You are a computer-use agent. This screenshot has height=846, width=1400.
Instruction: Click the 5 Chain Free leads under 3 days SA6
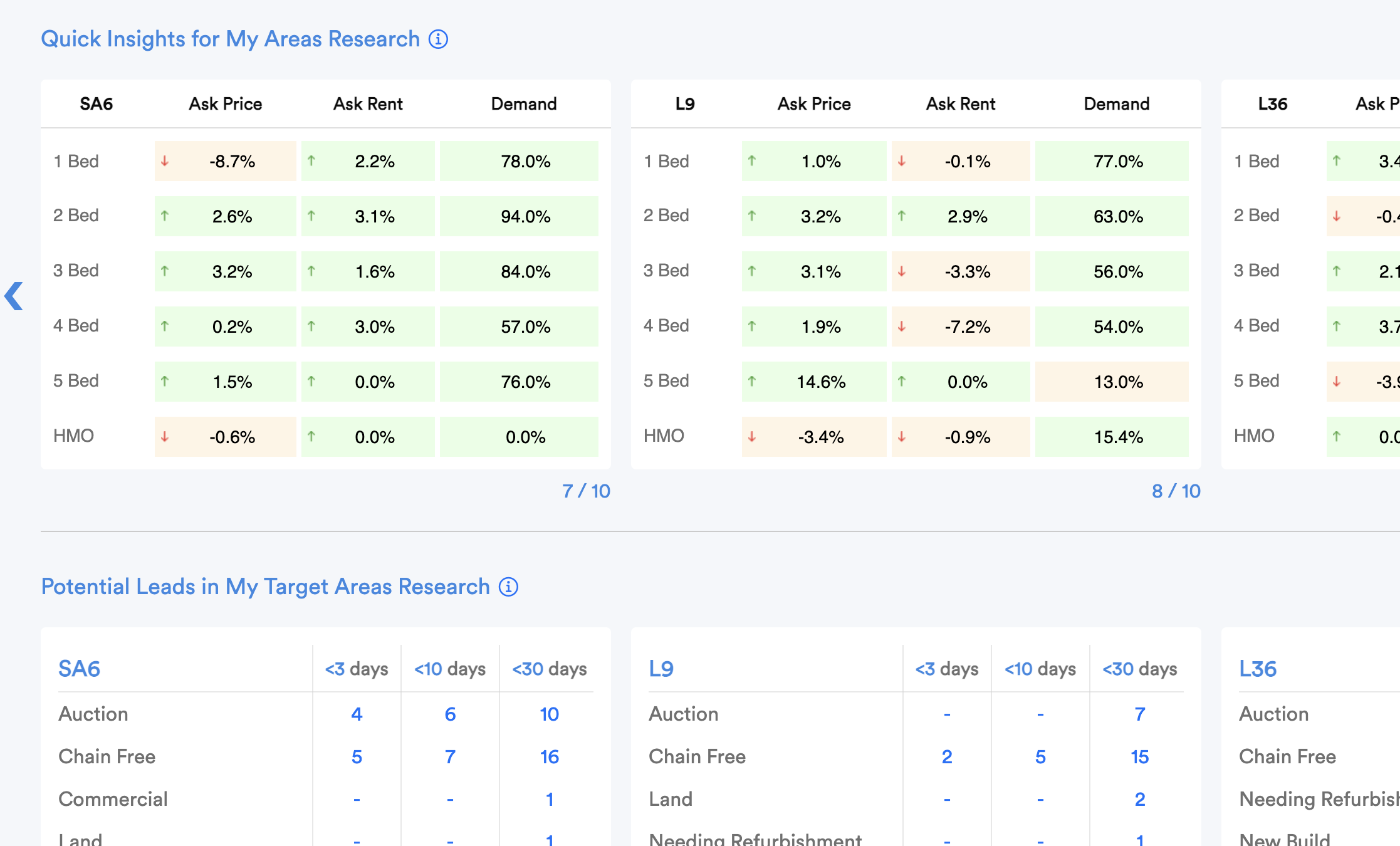(x=356, y=756)
